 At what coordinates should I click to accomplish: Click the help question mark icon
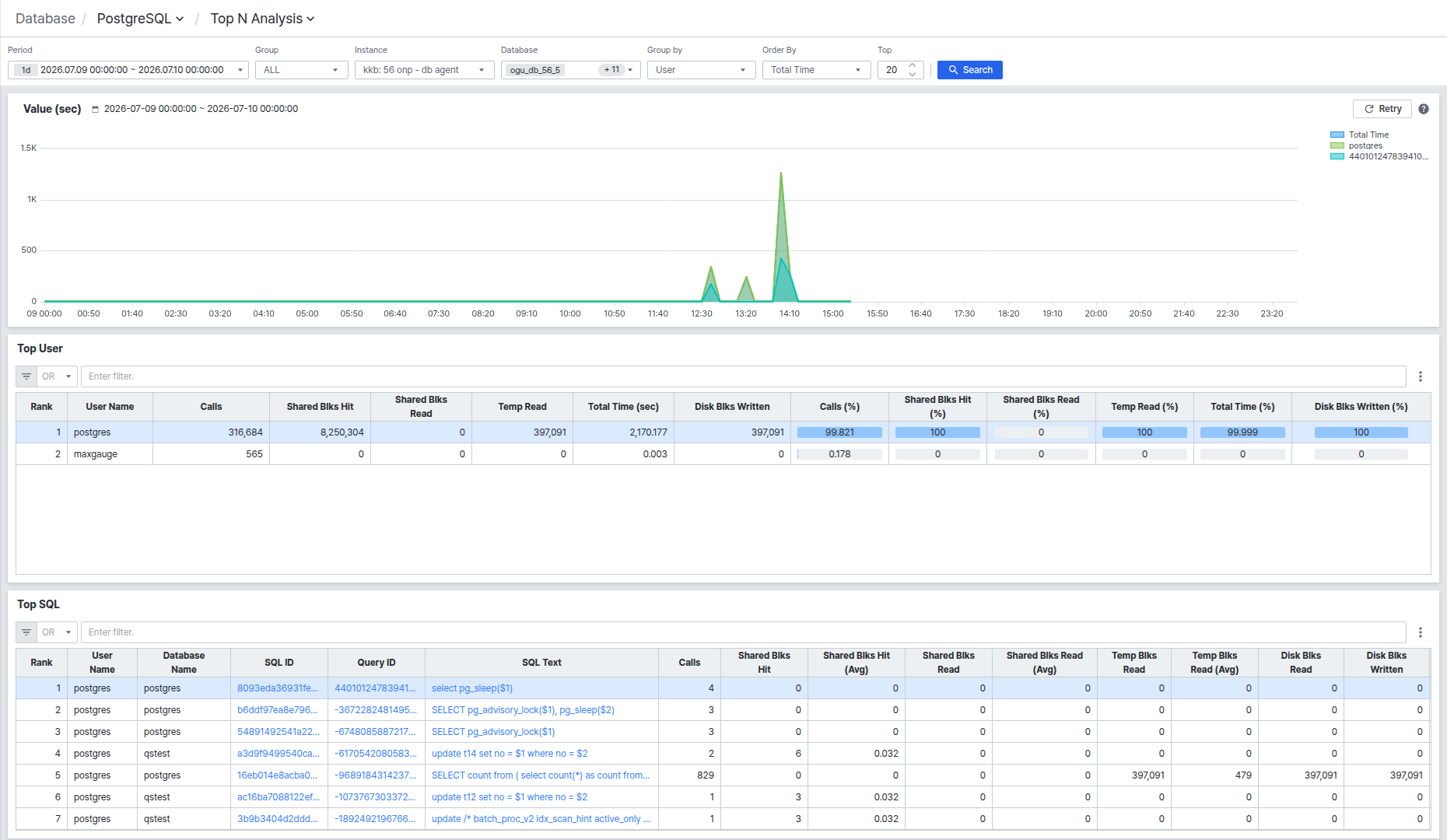coord(1423,109)
